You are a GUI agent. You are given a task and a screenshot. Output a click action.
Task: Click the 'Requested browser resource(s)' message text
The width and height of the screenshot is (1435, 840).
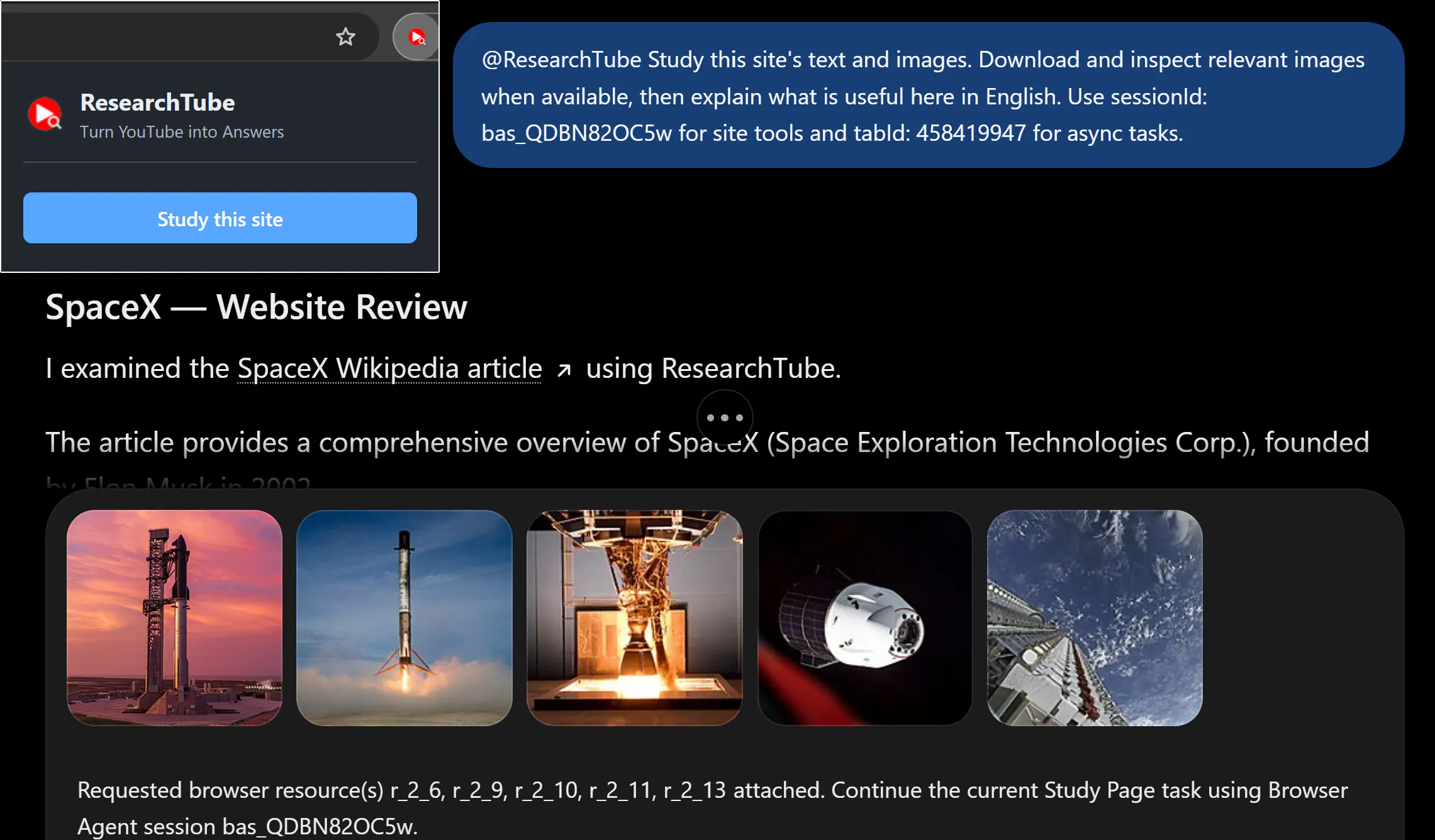(x=712, y=808)
